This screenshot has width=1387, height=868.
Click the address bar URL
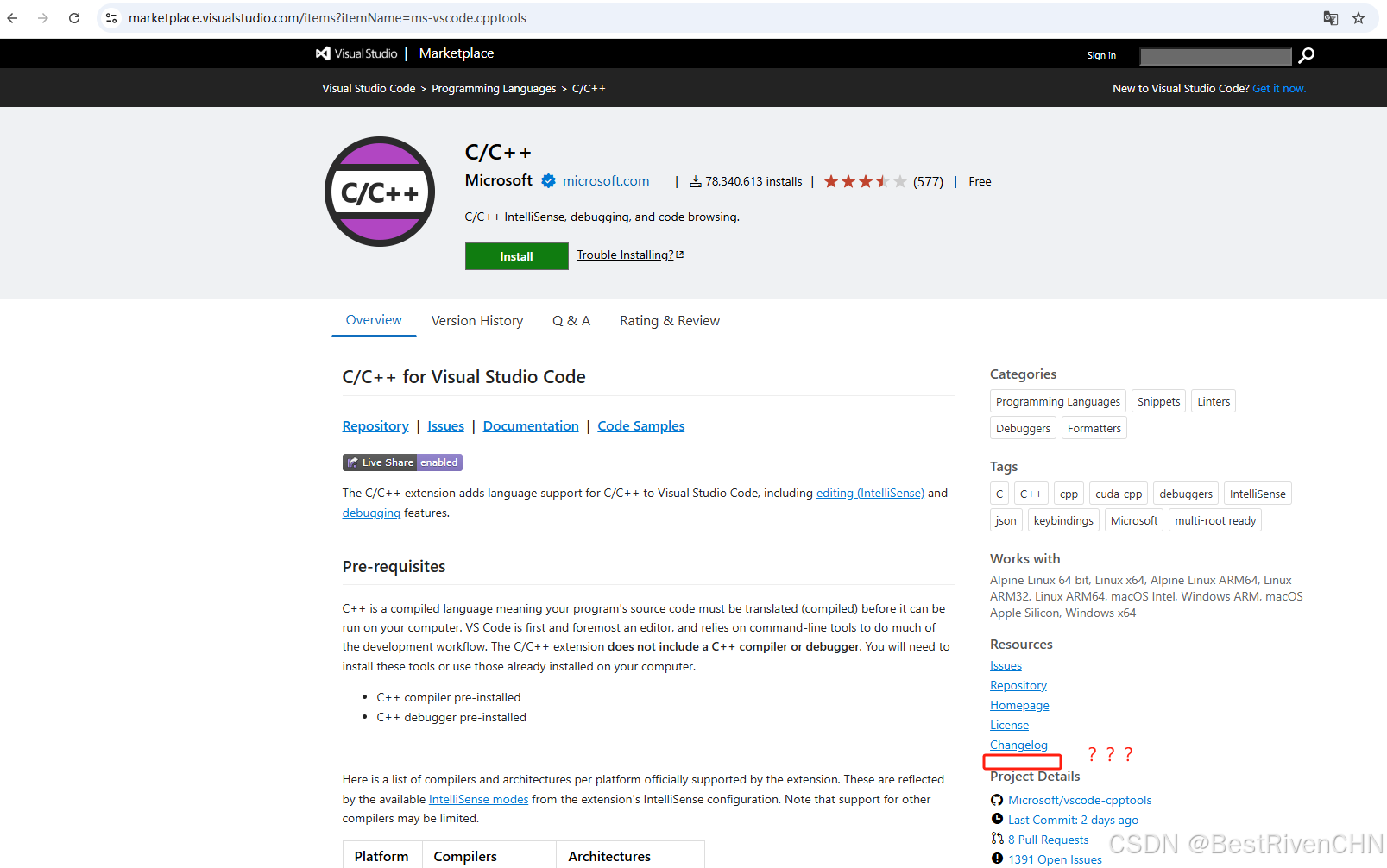327,18
